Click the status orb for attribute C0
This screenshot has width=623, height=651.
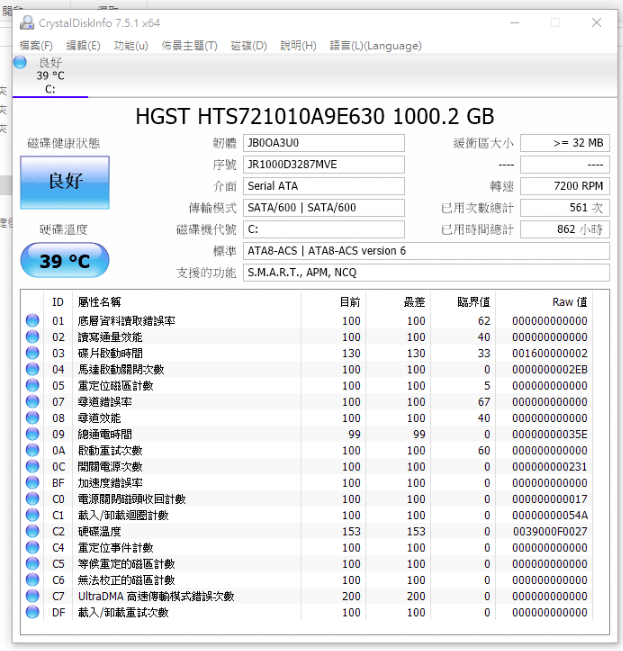32,499
